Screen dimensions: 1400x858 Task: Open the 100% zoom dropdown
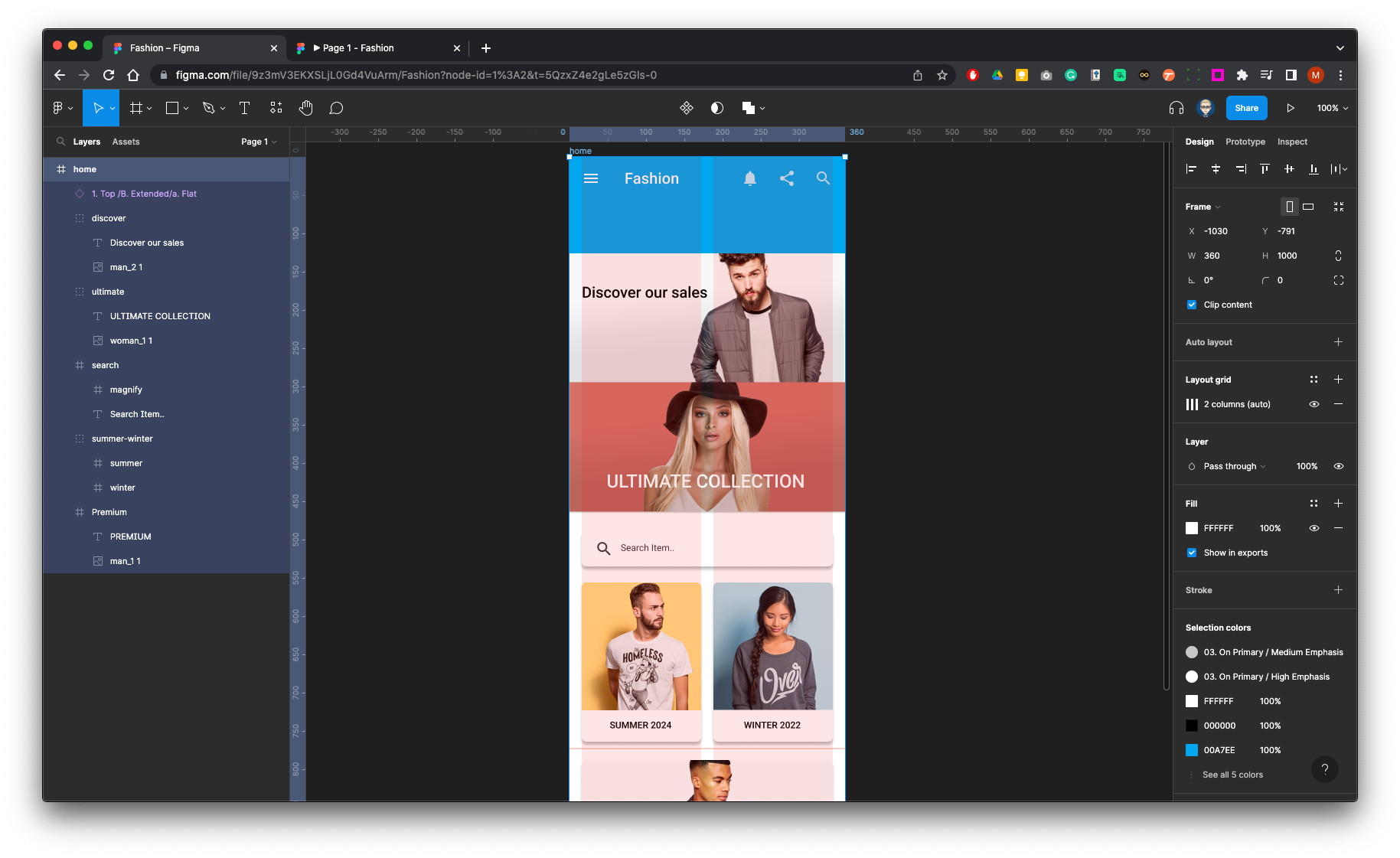pos(1333,108)
